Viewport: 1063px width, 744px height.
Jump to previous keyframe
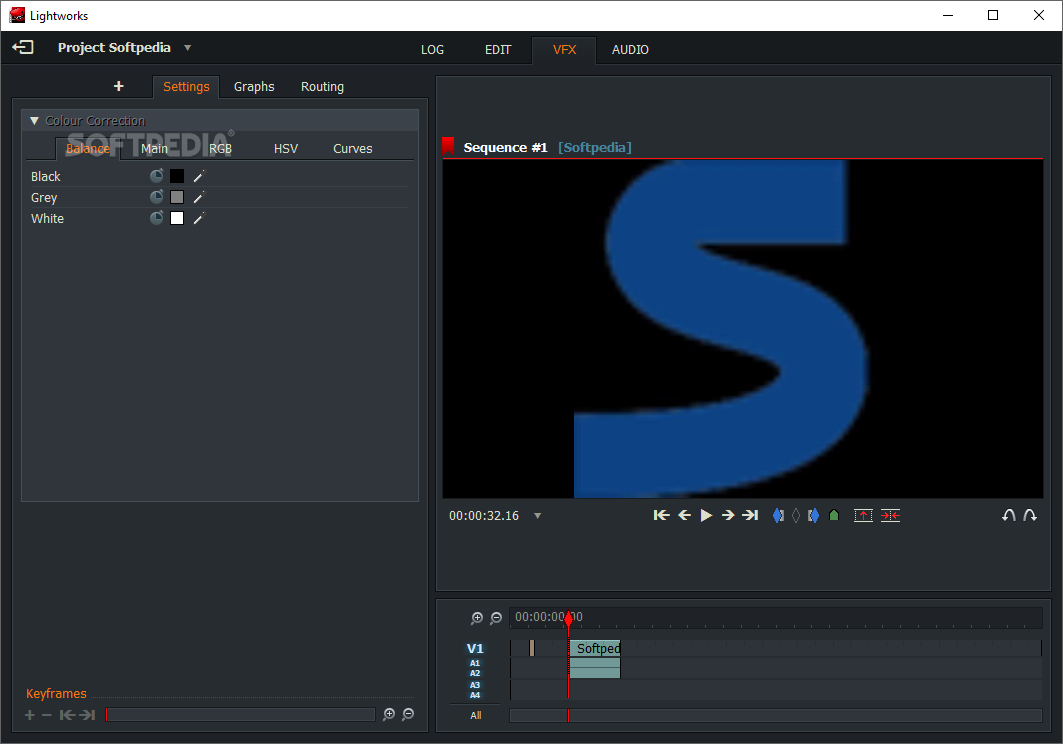pyautogui.click(x=67, y=715)
